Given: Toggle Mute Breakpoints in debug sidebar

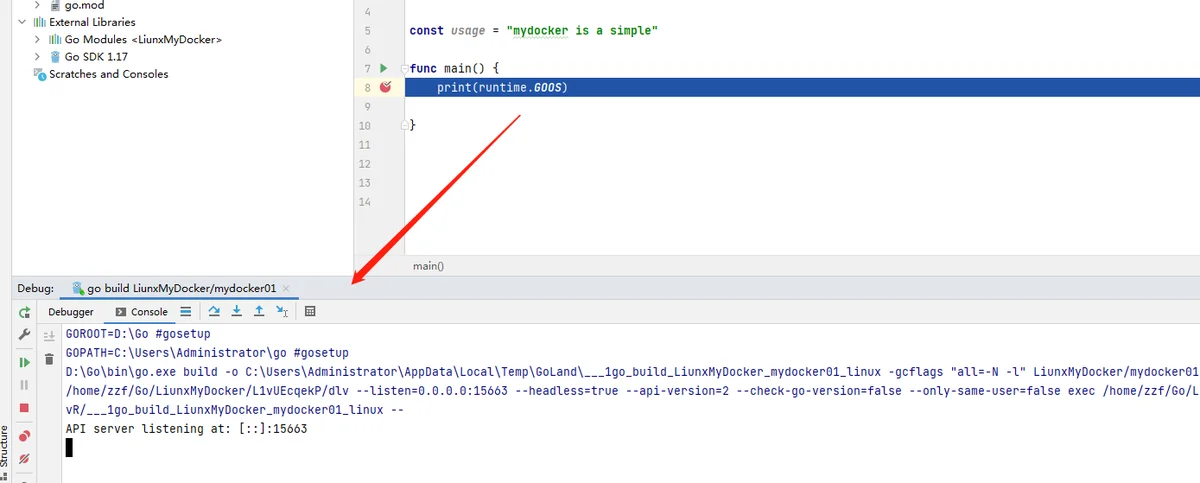Looking at the screenshot, I should pos(24,459).
